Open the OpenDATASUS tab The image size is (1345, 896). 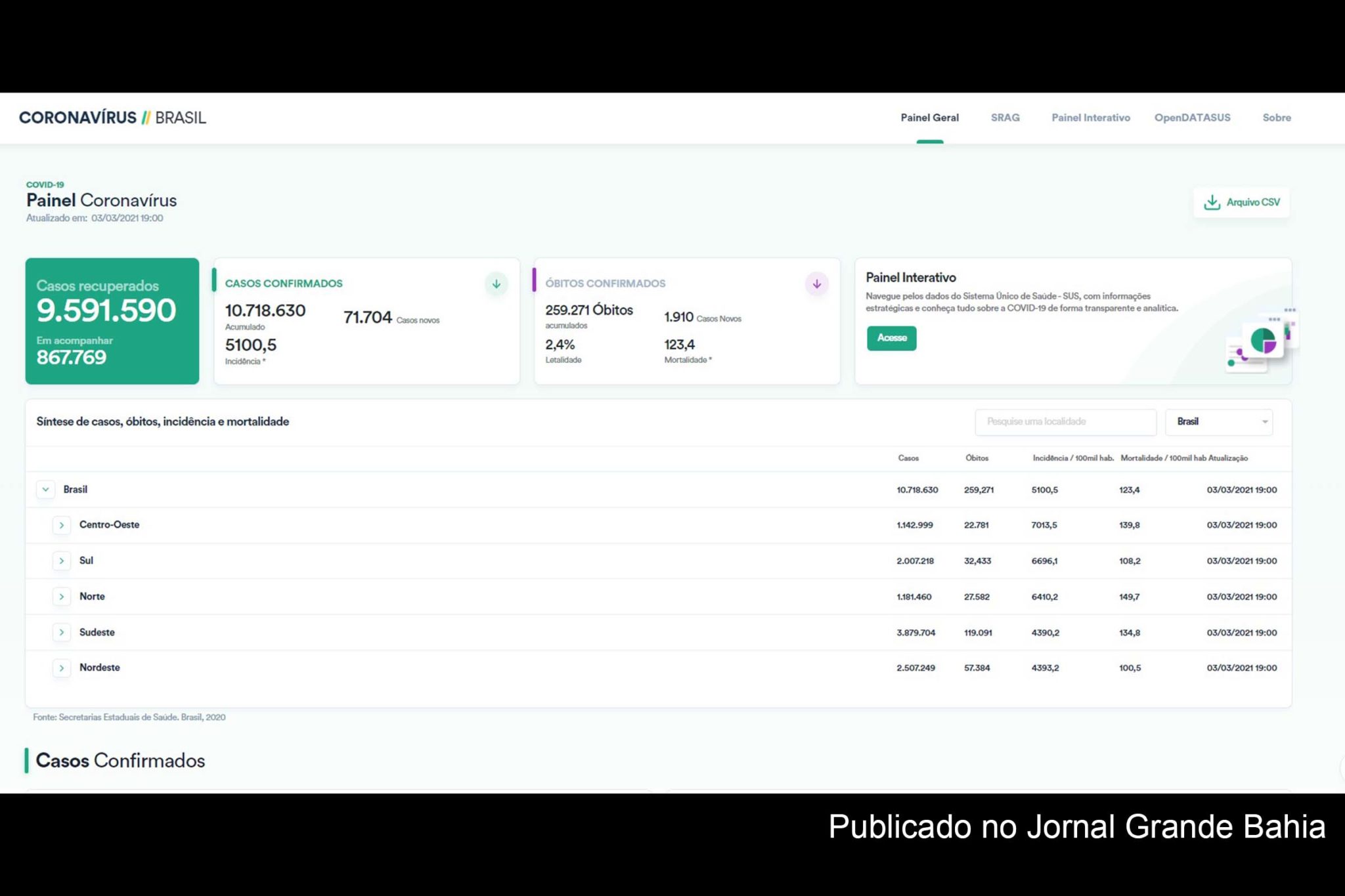[x=1192, y=117]
